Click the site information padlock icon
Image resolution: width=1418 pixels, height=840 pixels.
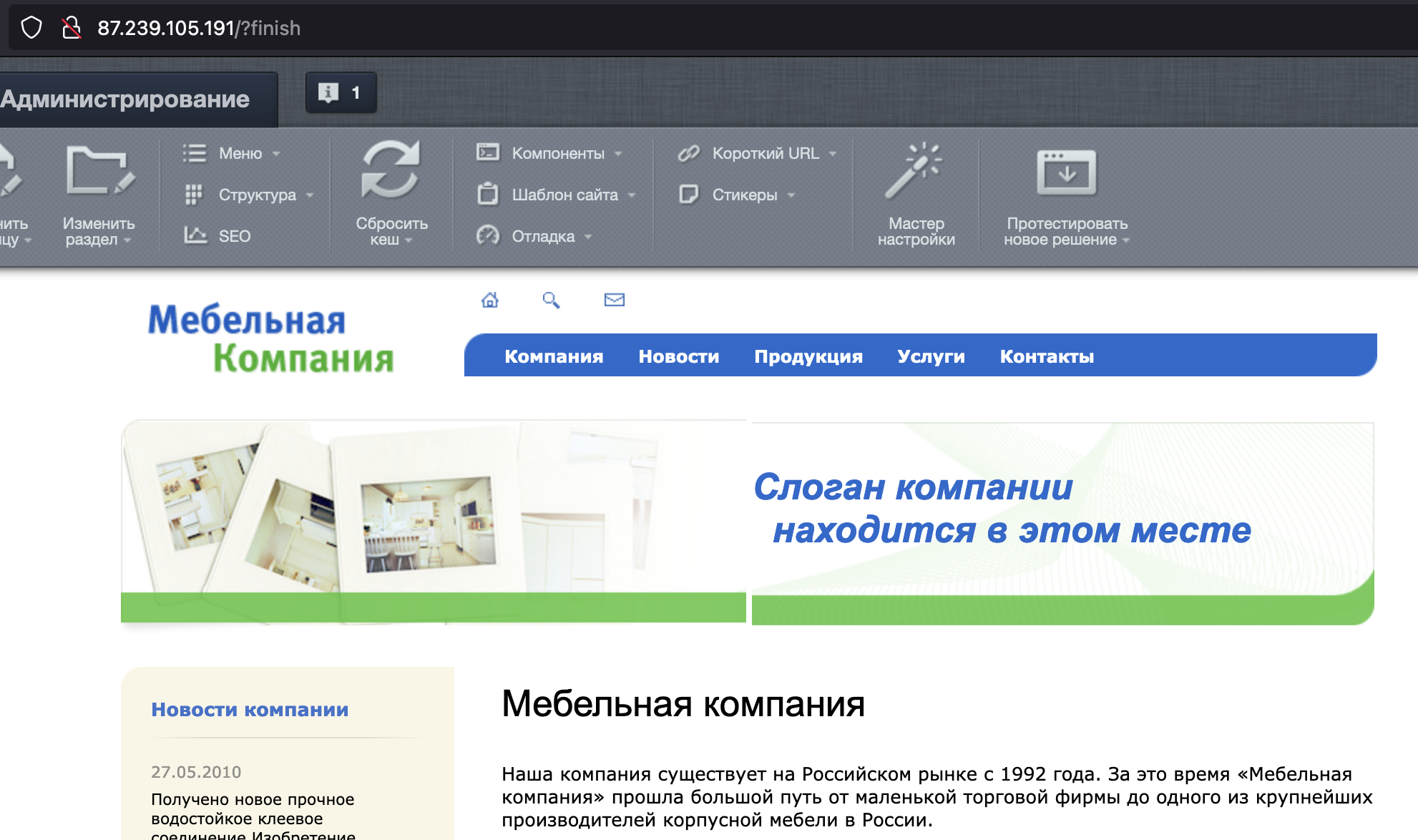click(71, 28)
